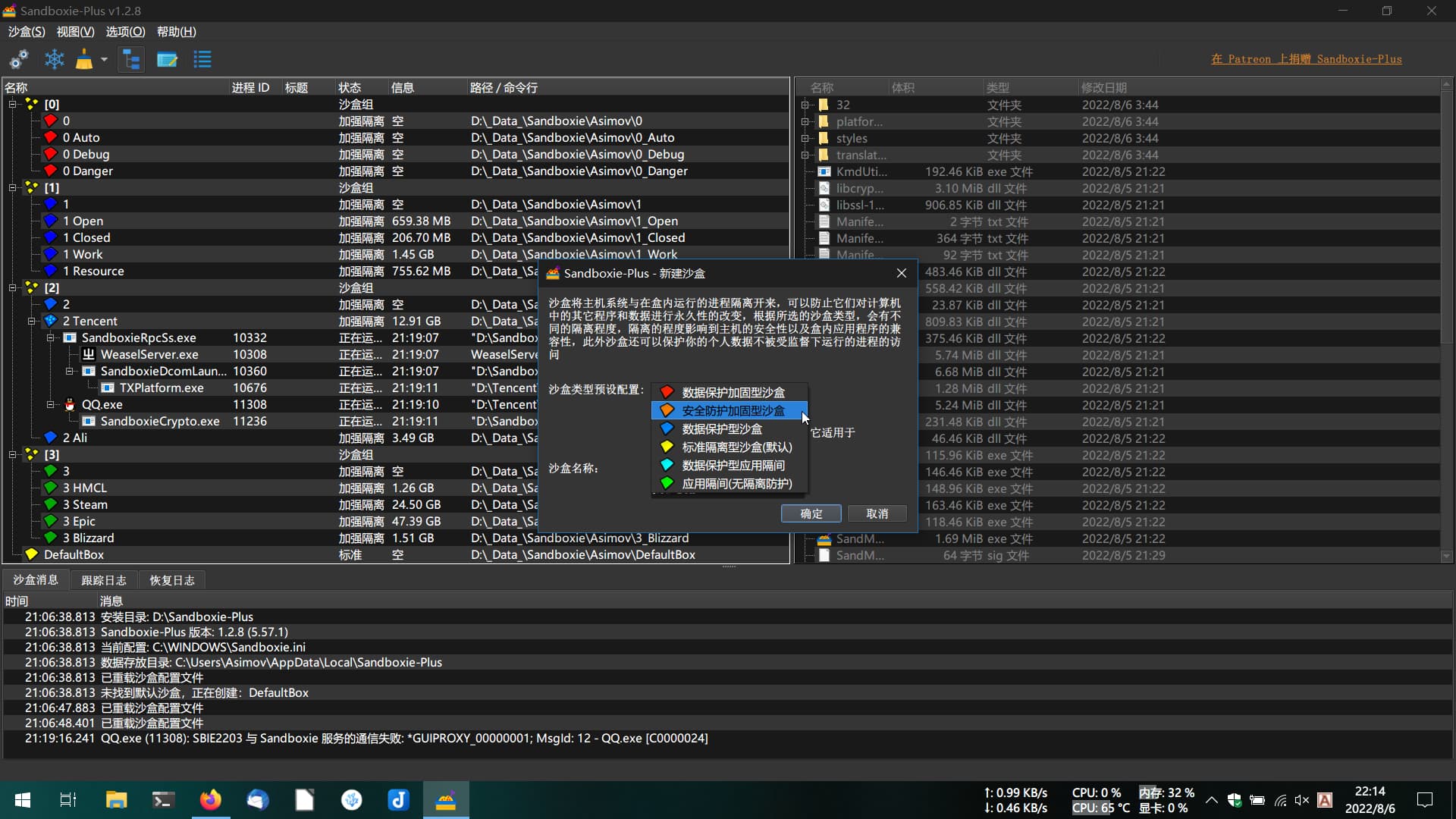Collapse the [0] sandbox group
The image size is (1456, 819).
click(x=12, y=104)
